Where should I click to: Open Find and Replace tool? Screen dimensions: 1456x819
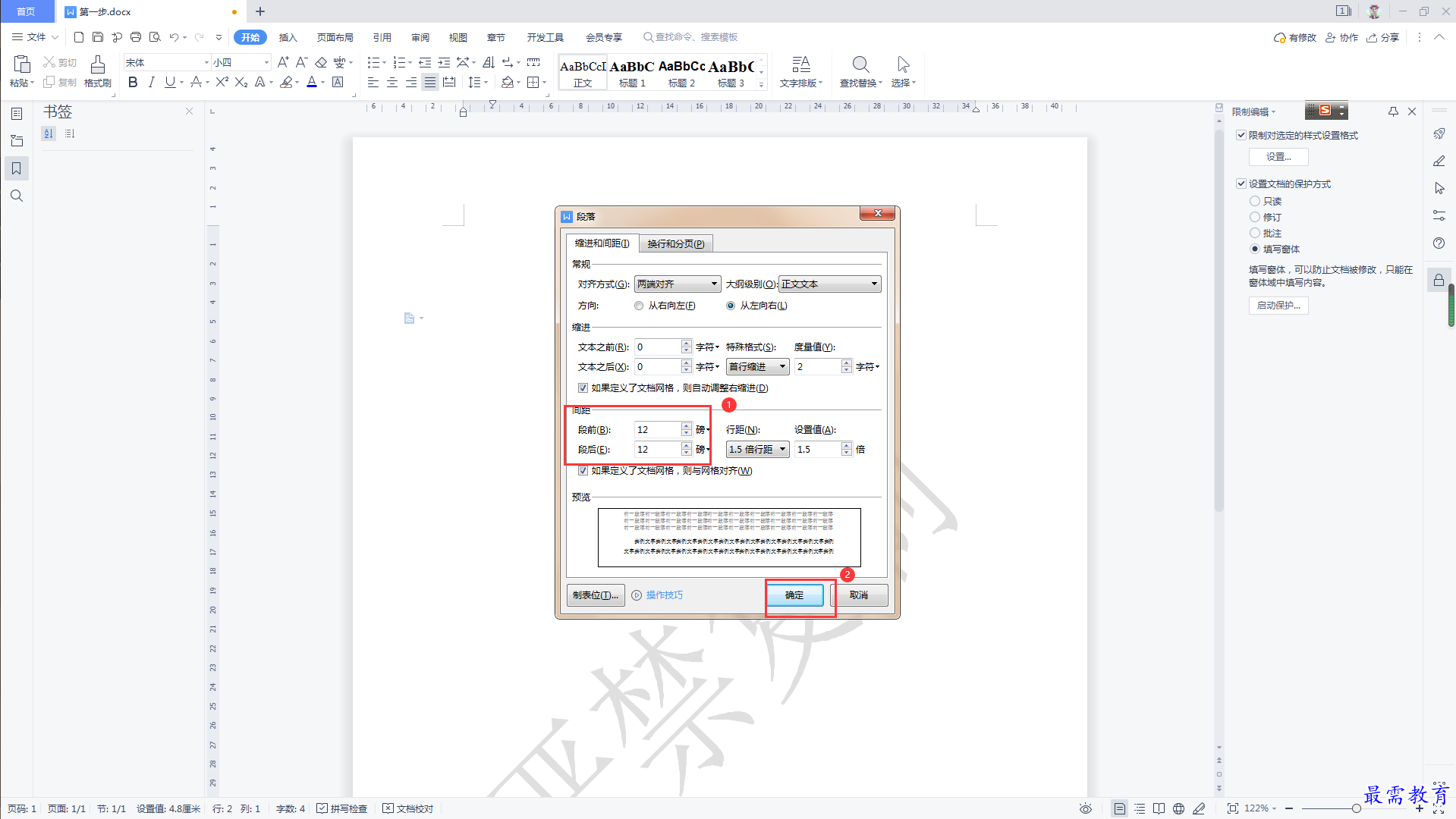coord(860,71)
